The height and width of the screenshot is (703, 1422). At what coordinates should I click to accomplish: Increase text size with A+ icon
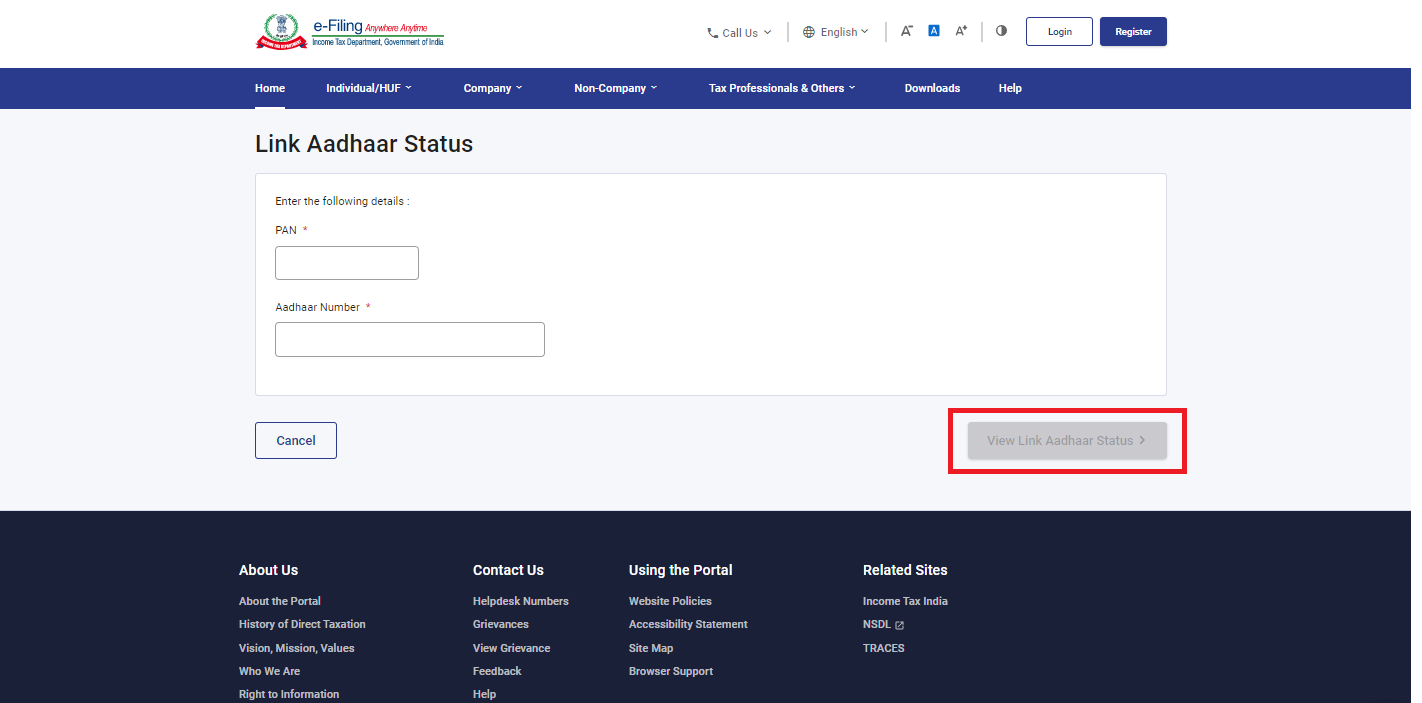click(961, 31)
